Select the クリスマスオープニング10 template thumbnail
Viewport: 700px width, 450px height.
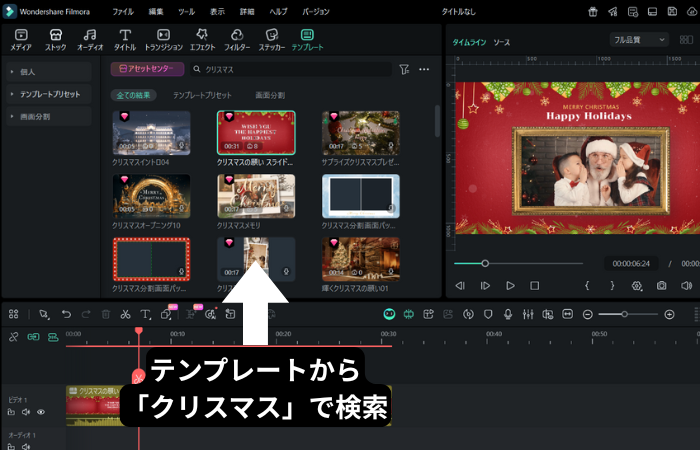(x=151, y=196)
